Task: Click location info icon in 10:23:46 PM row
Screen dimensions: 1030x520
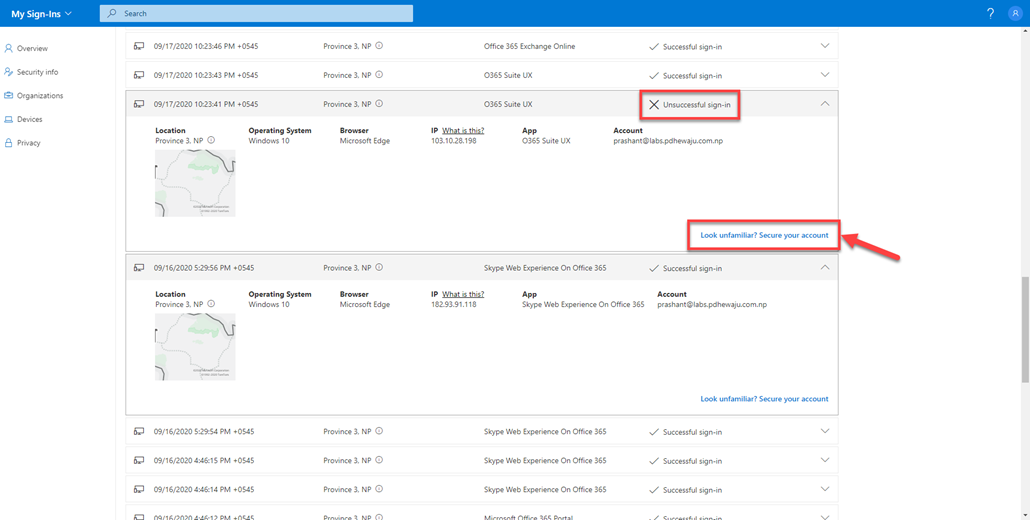Action: [379, 47]
